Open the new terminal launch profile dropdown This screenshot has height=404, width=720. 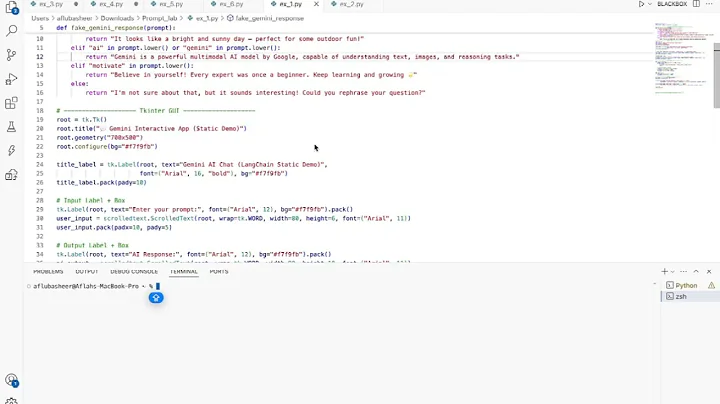(x=673, y=271)
